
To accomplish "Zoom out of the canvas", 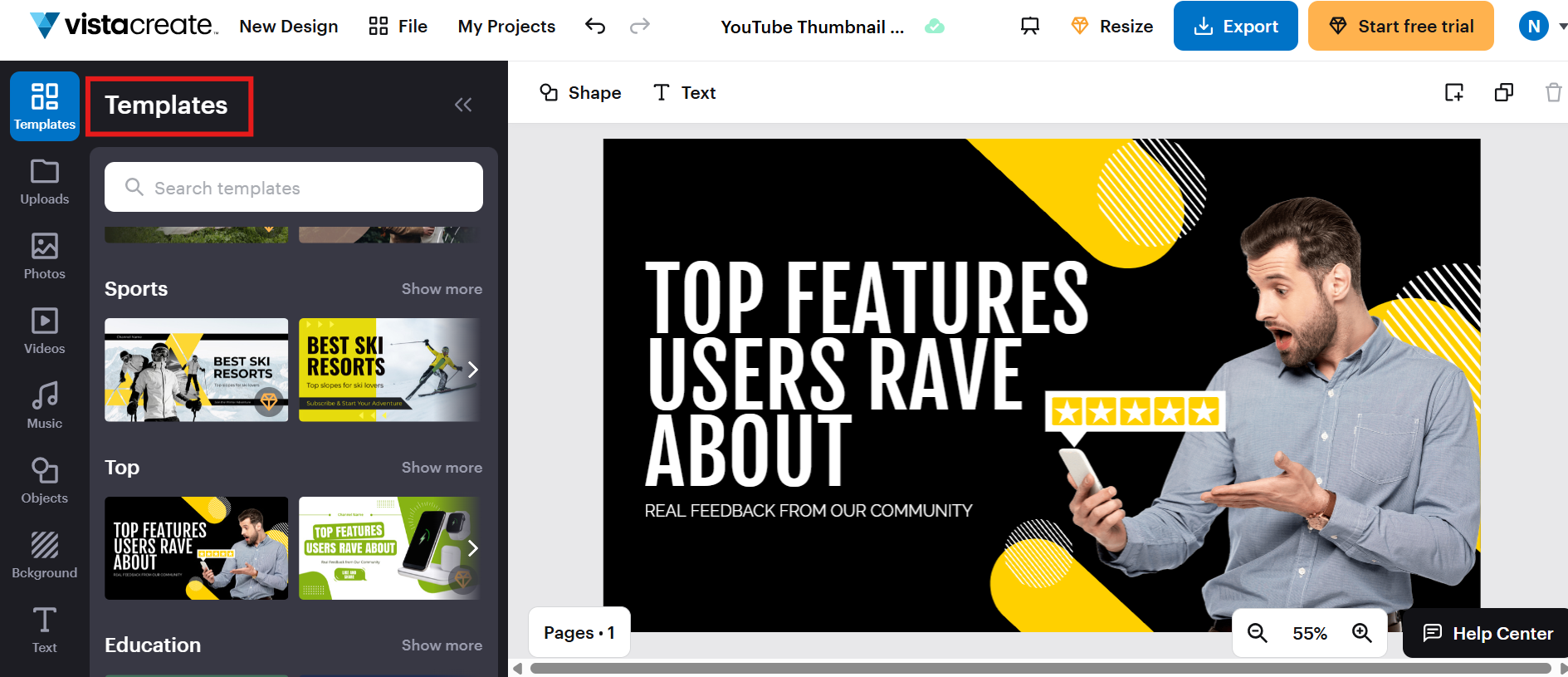I will 1258,633.
